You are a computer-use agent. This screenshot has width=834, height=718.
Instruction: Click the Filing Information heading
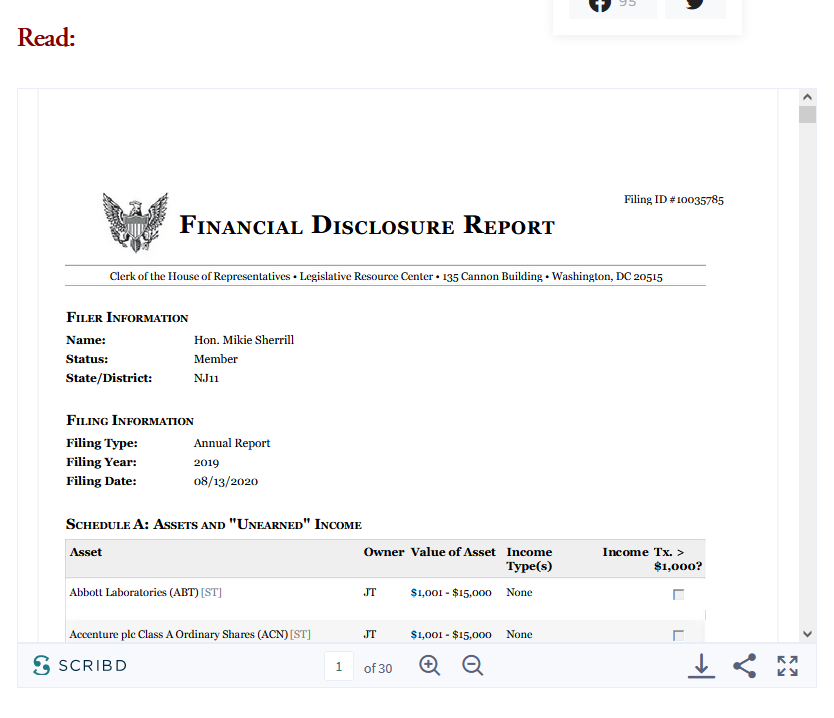click(x=130, y=421)
